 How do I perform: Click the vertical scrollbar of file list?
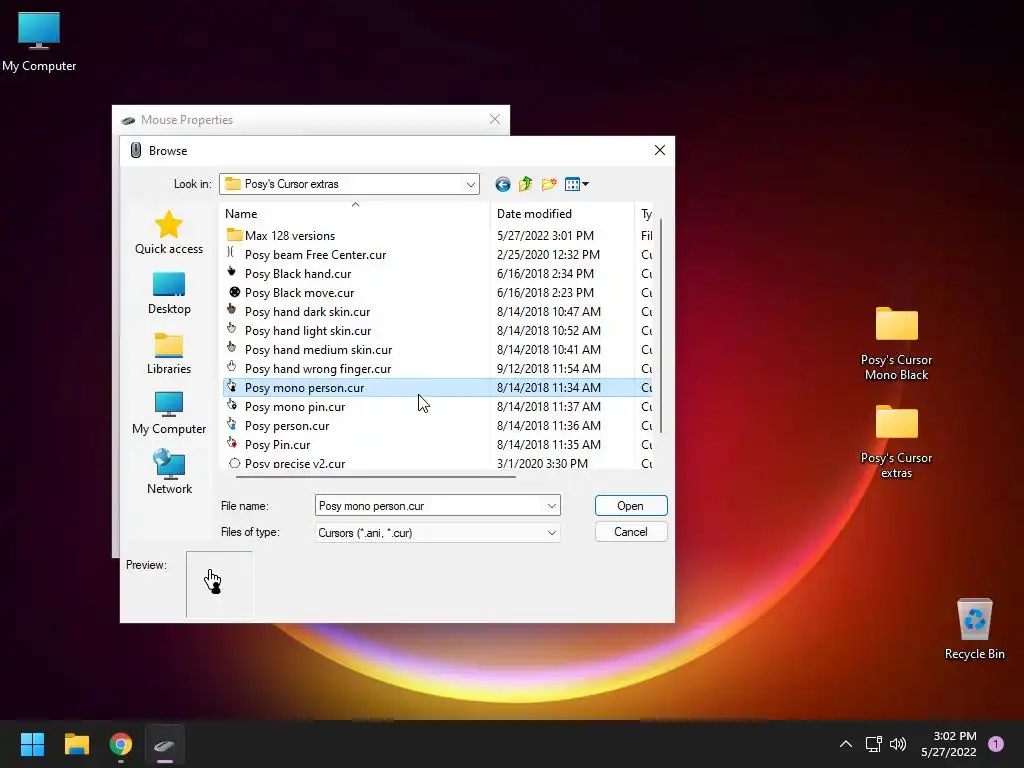(661, 327)
